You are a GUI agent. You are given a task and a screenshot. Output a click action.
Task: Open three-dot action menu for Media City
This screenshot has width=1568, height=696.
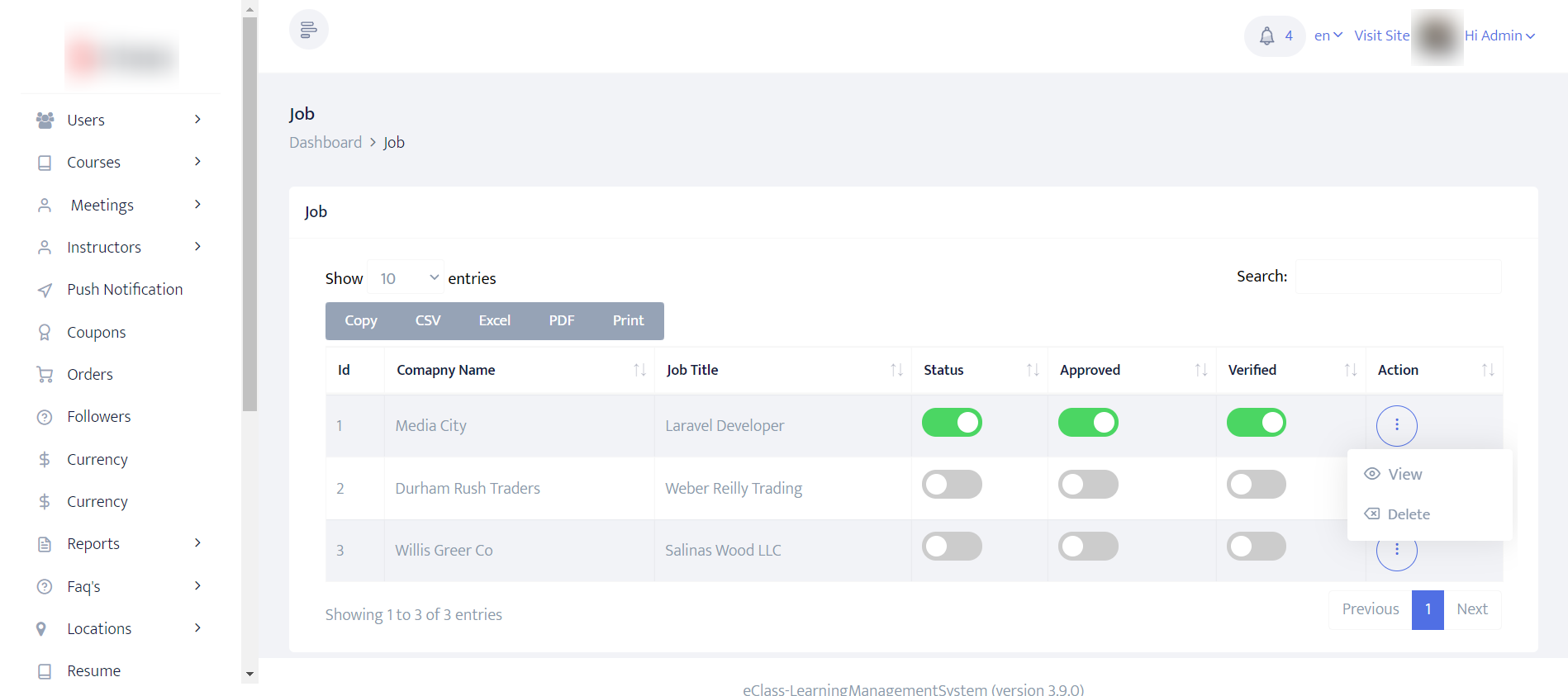pyautogui.click(x=1396, y=425)
